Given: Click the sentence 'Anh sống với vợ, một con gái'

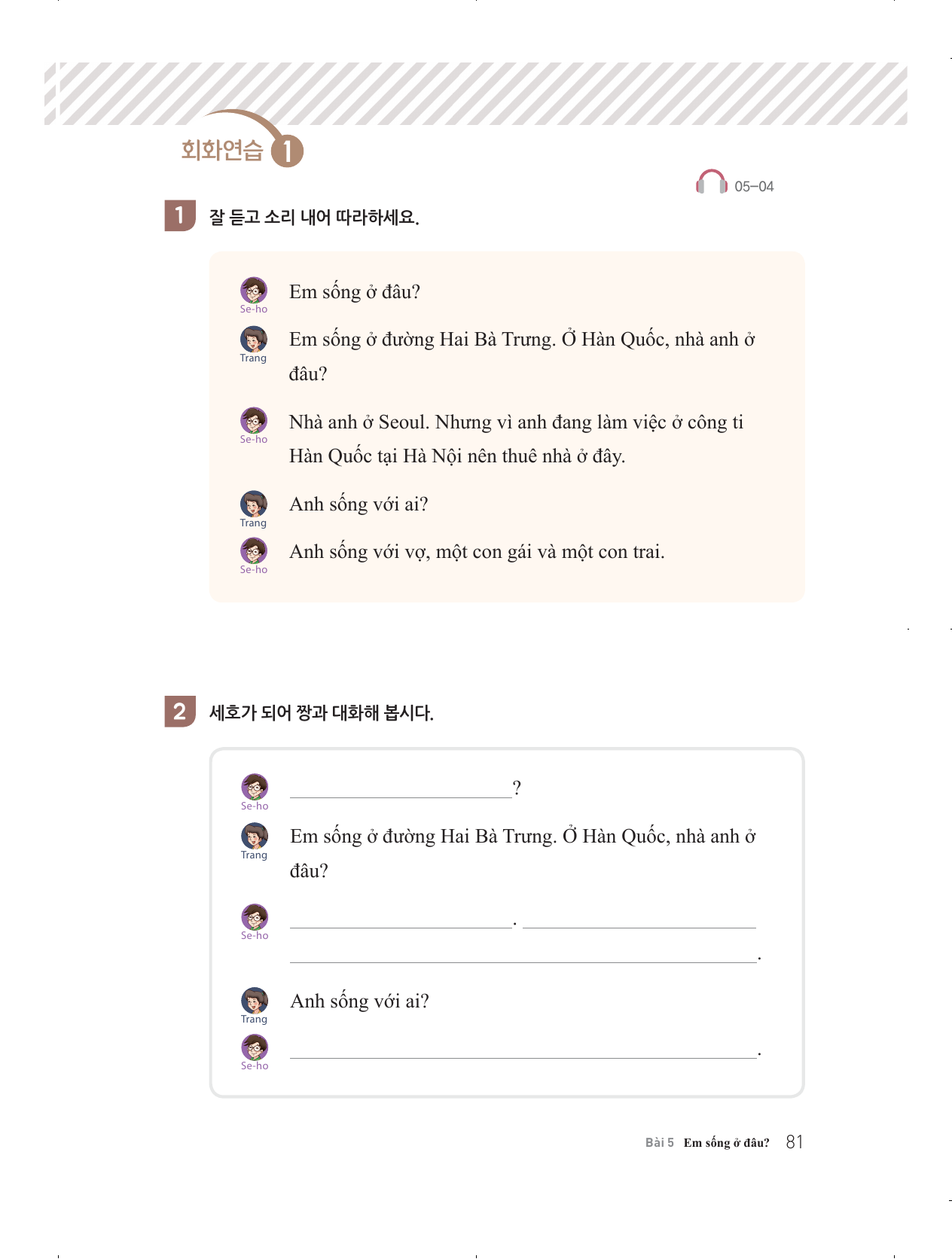Looking at the screenshot, I should (477, 552).
